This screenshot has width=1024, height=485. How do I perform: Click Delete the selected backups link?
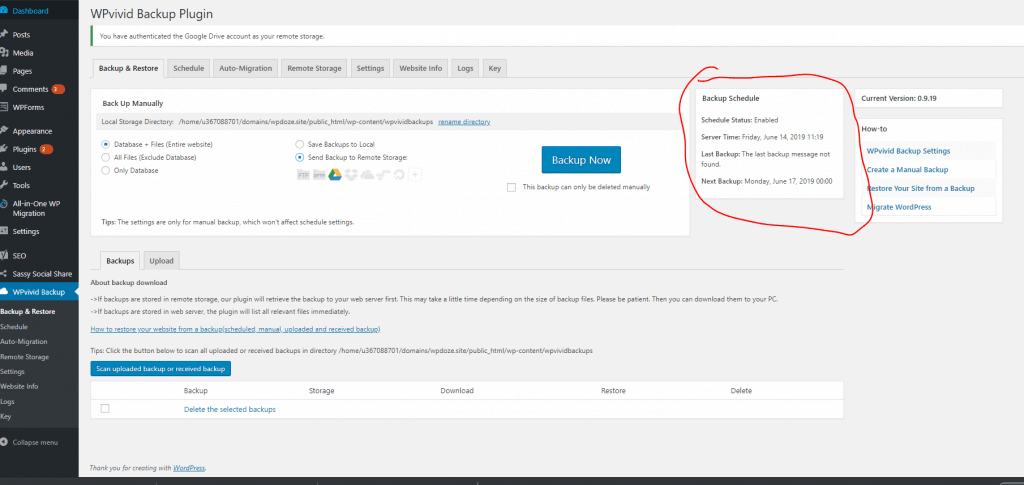230,409
